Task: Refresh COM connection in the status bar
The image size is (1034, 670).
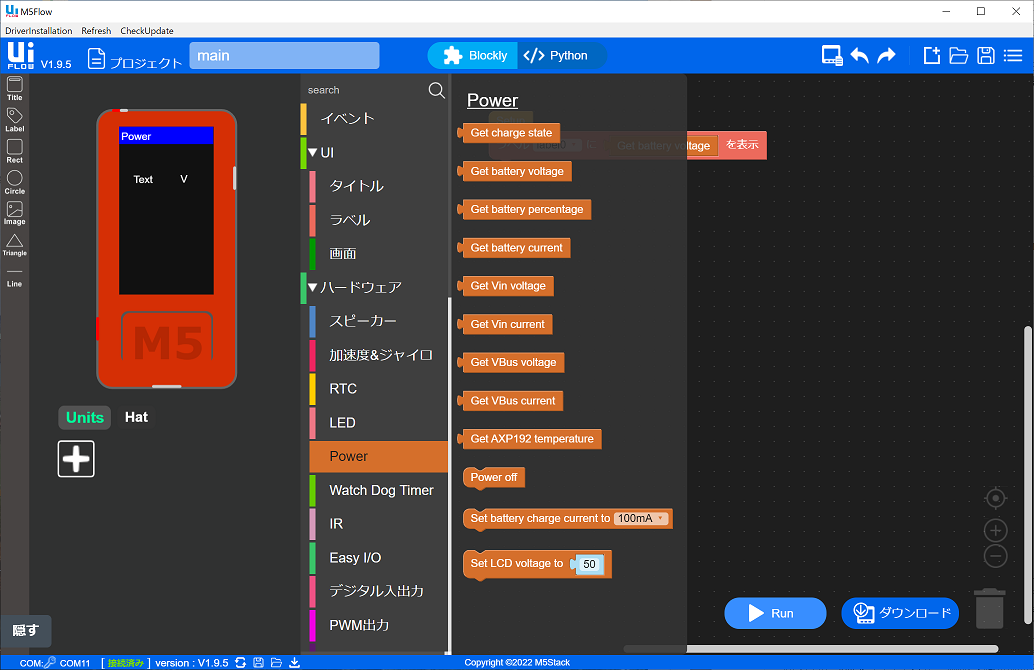Action: [x=241, y=663]
